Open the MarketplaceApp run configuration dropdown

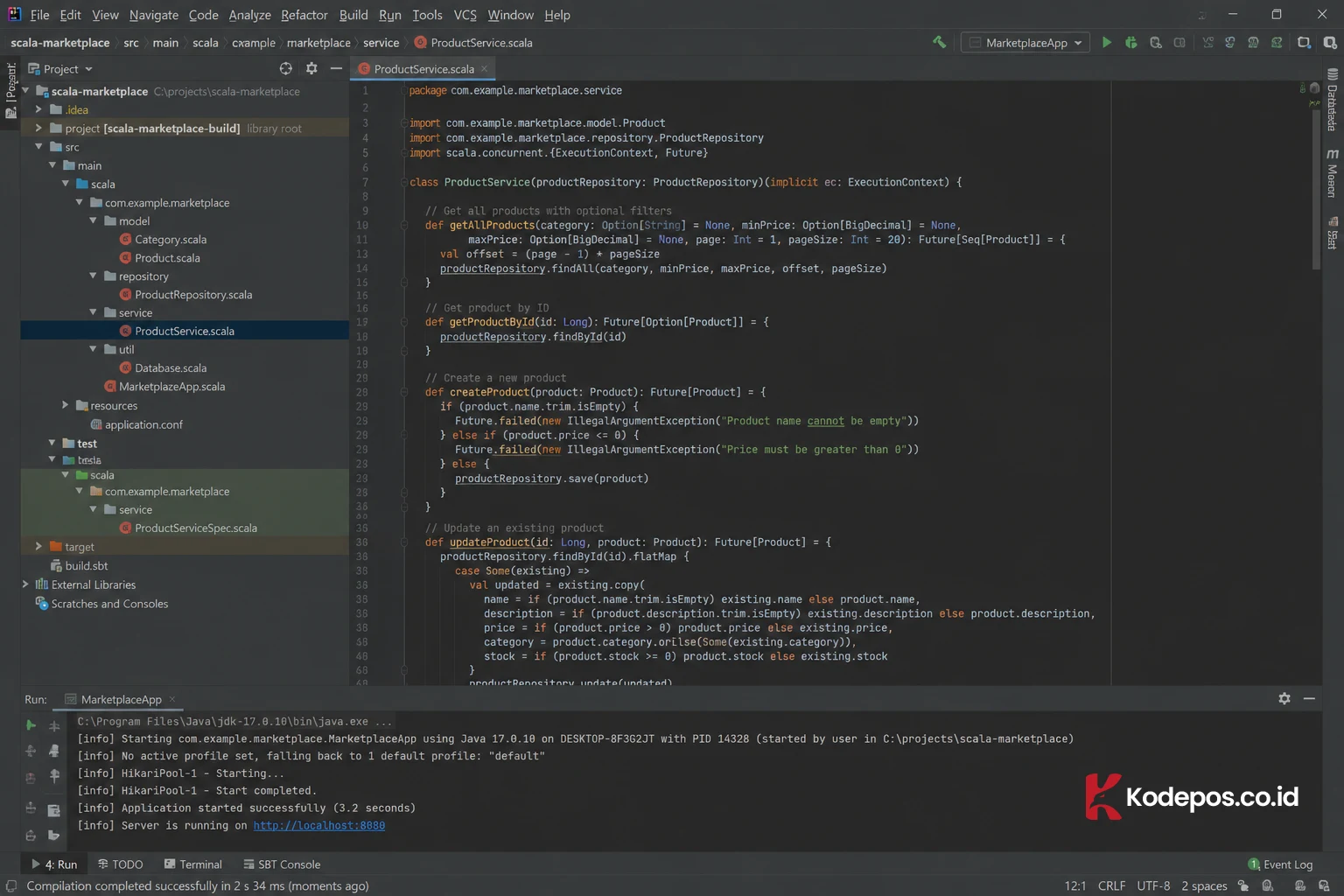(x=1026, y=42)
